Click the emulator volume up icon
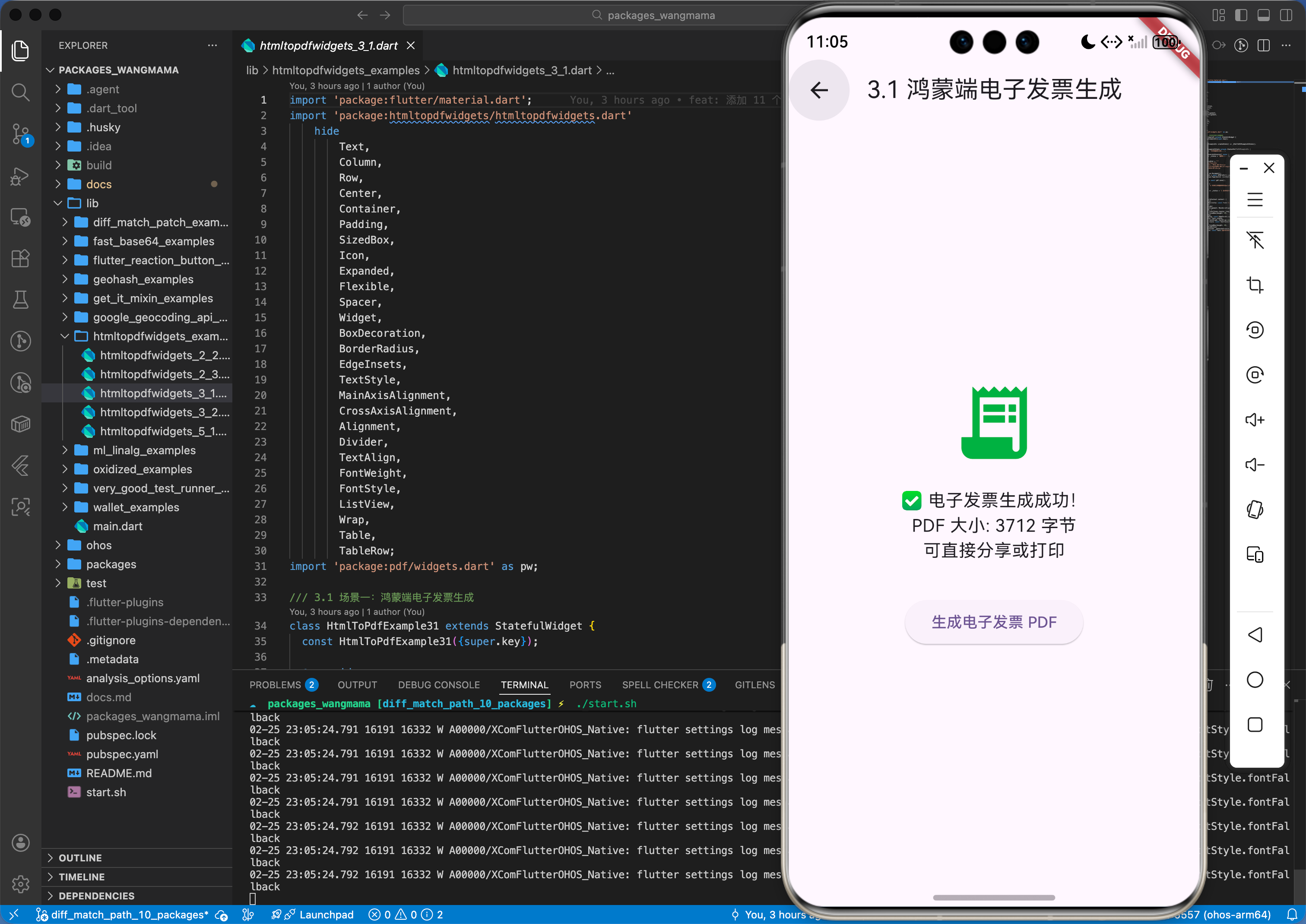This screenshot has width=1306, height=924. click(x=1254, y=420)
